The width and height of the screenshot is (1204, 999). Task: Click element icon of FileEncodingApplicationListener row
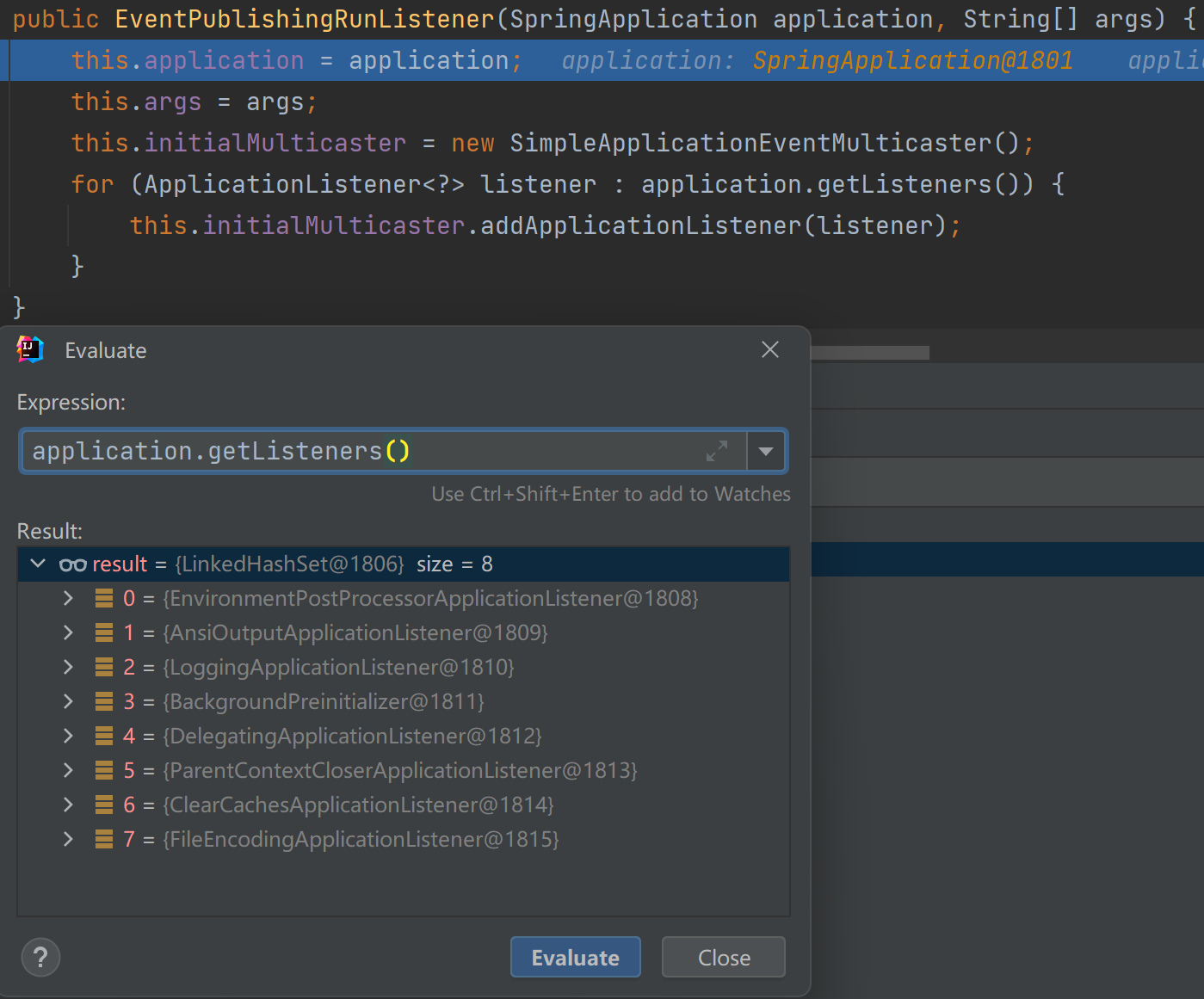point(104,839)
